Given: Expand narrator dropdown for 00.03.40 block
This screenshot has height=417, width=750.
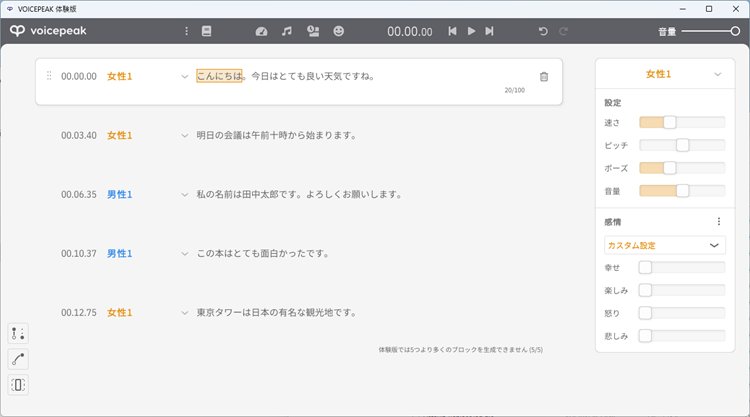Looking at the screenshot, I should [185, 136].
